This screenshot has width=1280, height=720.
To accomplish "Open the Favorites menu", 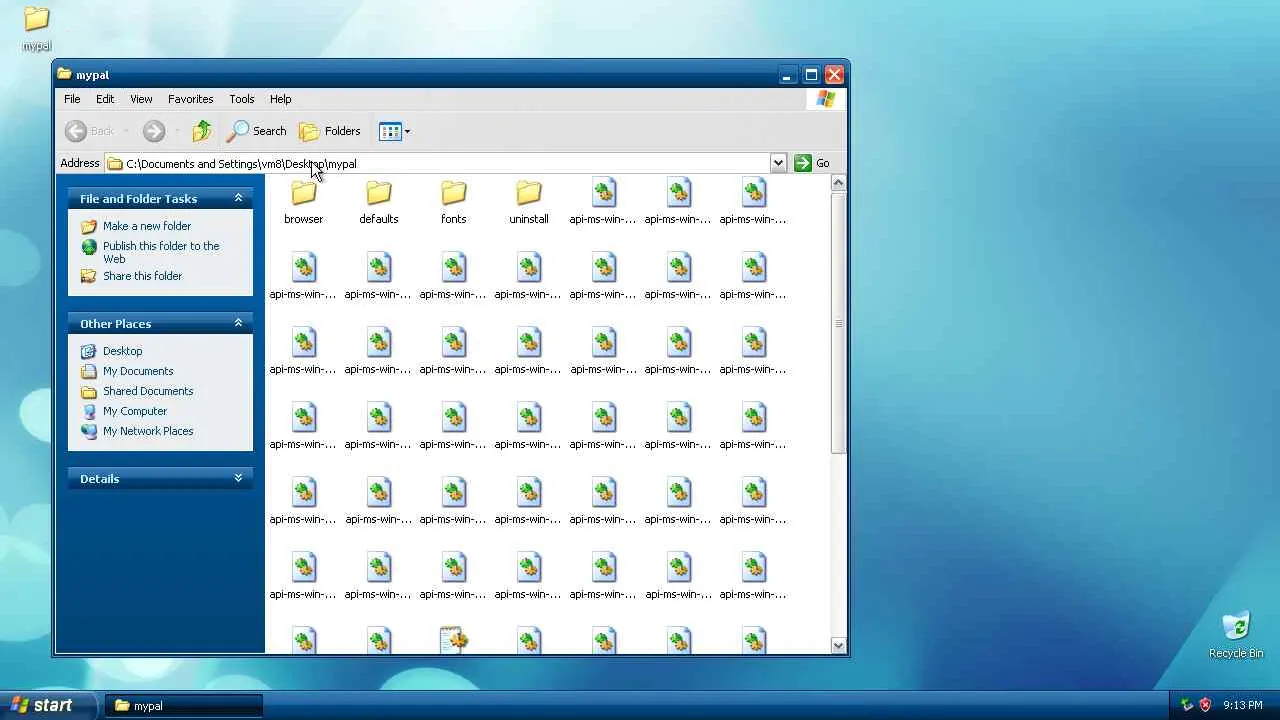I will 190,99.
